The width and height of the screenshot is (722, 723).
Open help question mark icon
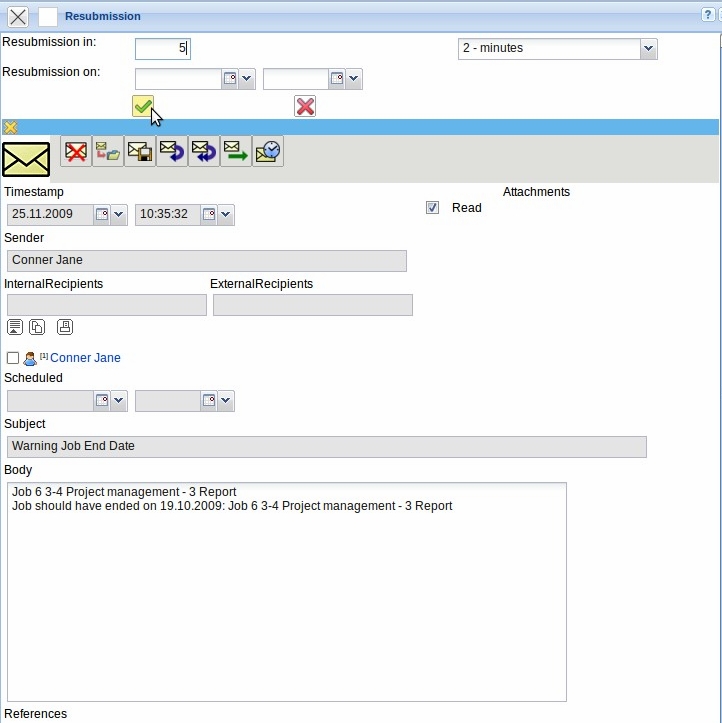pos(707,15)
